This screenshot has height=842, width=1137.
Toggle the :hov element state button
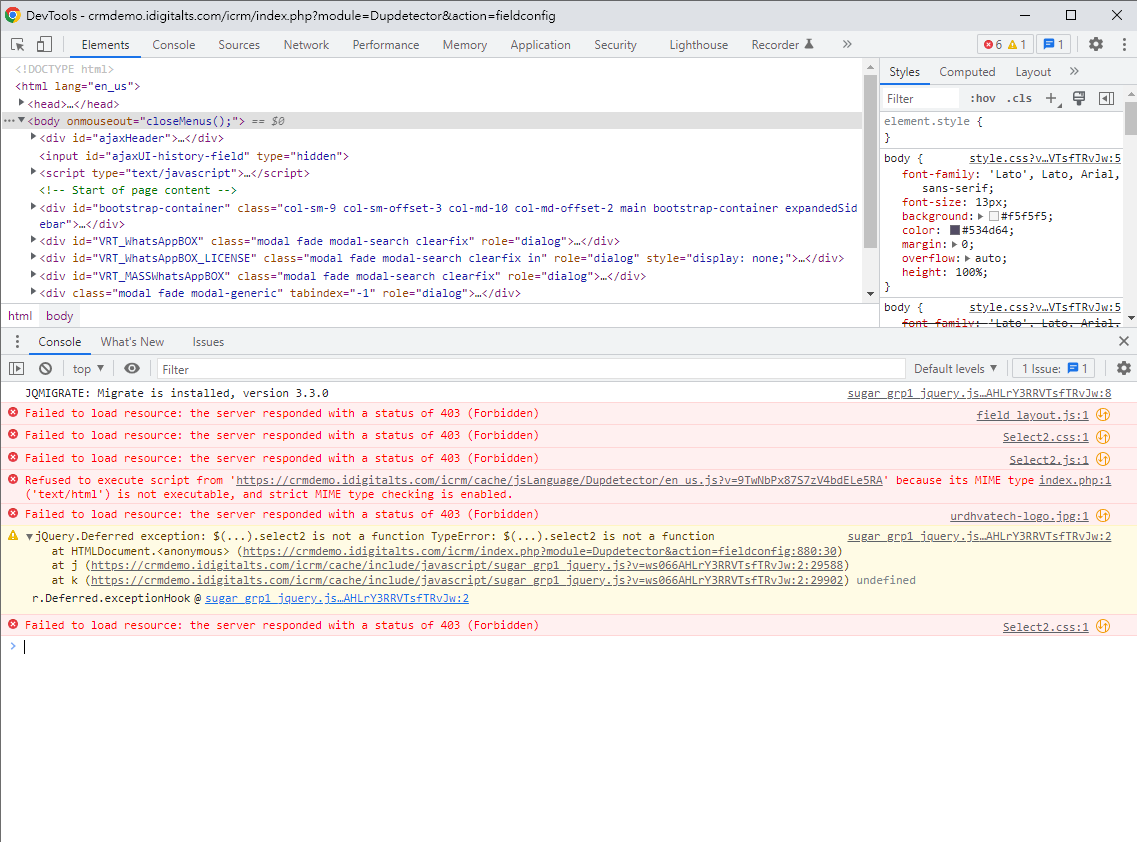tap(983, 99)
